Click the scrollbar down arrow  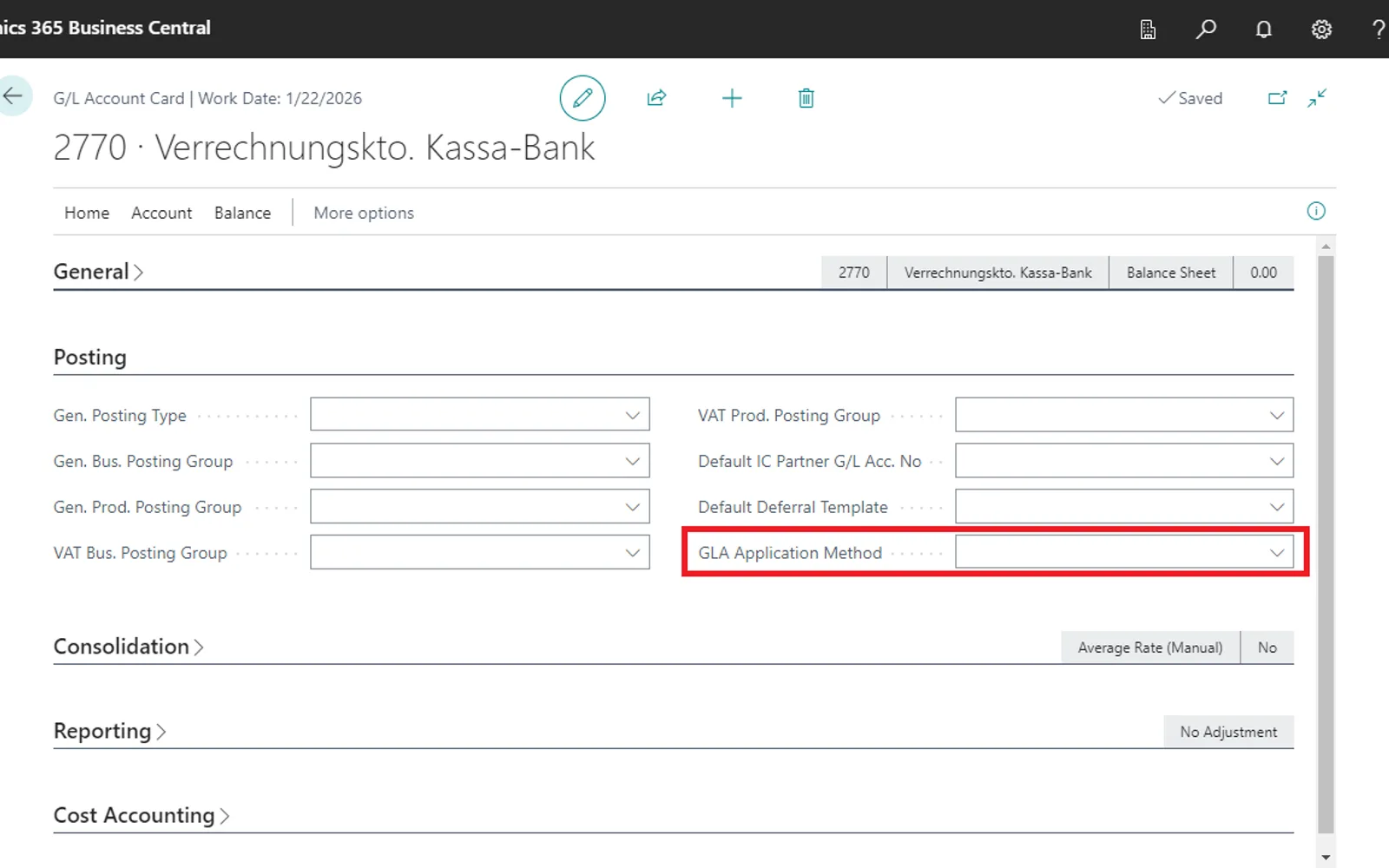[x=1326, y=858]
